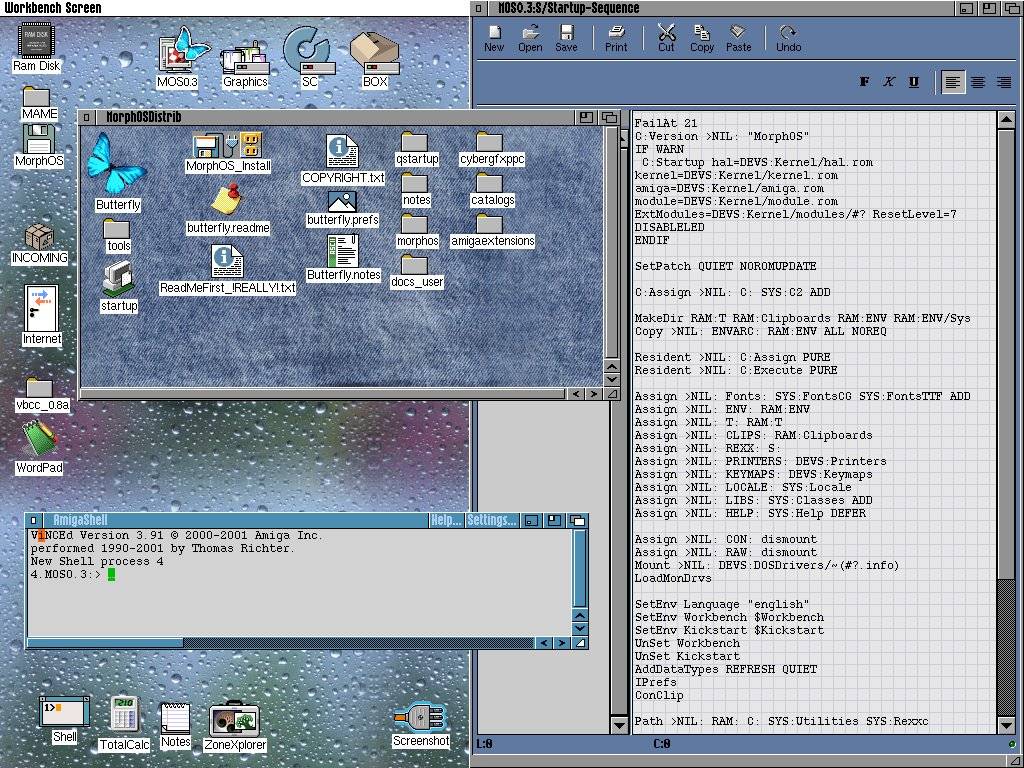Click Help... in AmigaShell title bar
The height and width of the screenshot is (768, 1024).
tap(445, 521)
